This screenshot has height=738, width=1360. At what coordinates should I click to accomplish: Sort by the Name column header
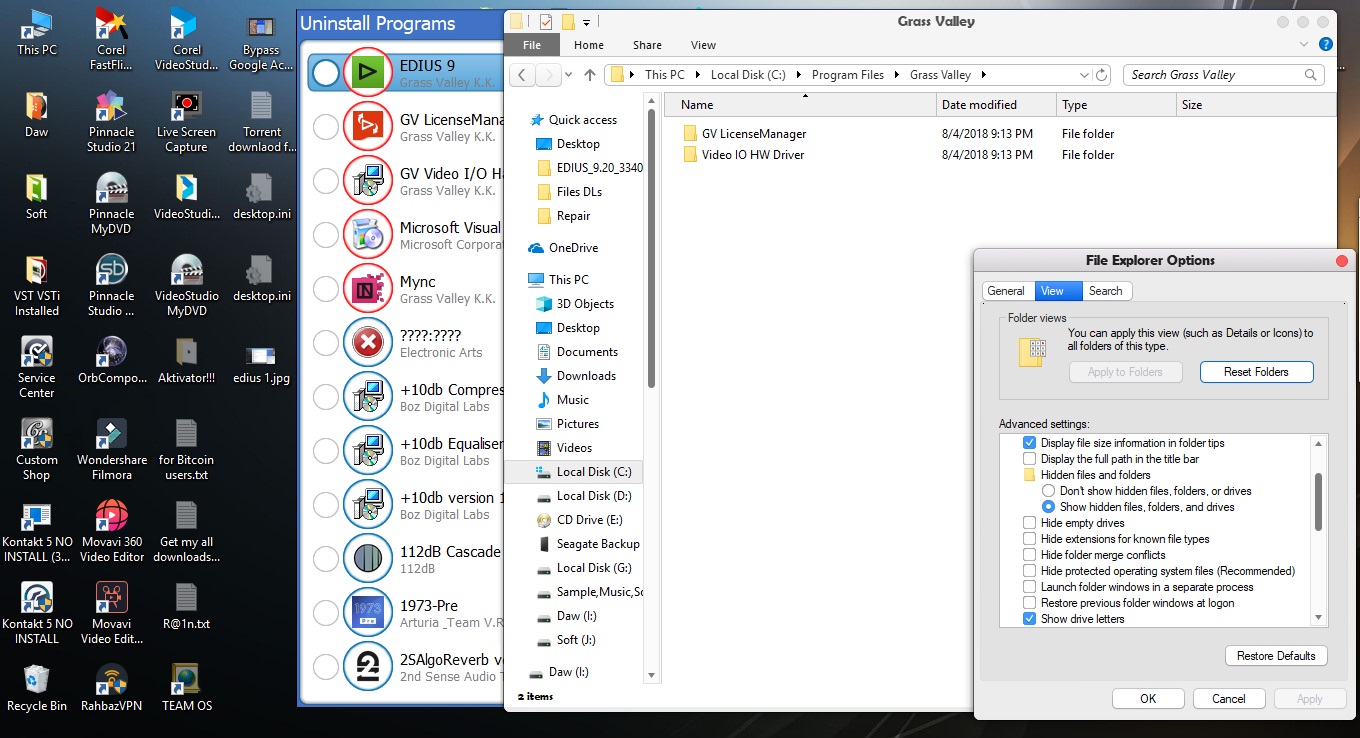pyautogui.click(x=800, y=105)
